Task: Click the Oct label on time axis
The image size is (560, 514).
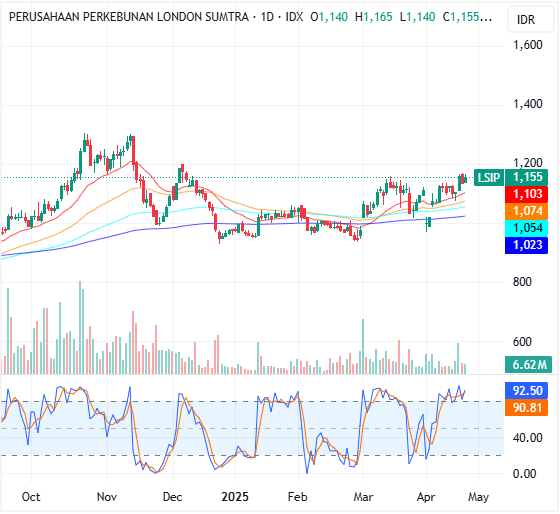Action: click(31, 497)
